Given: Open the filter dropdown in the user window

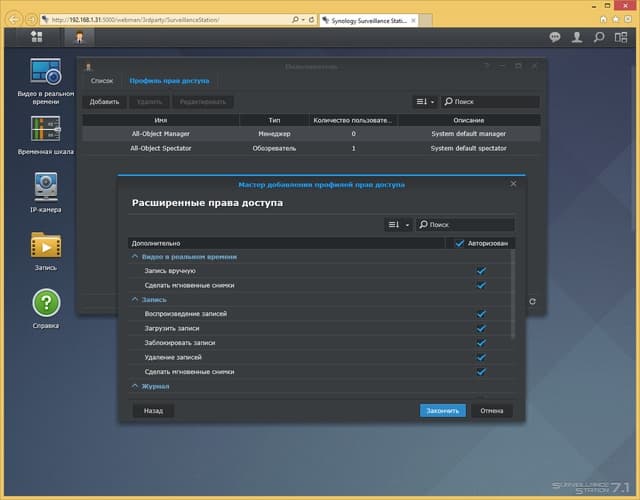Looking at the screenshot, I should (x=425, y=102).
